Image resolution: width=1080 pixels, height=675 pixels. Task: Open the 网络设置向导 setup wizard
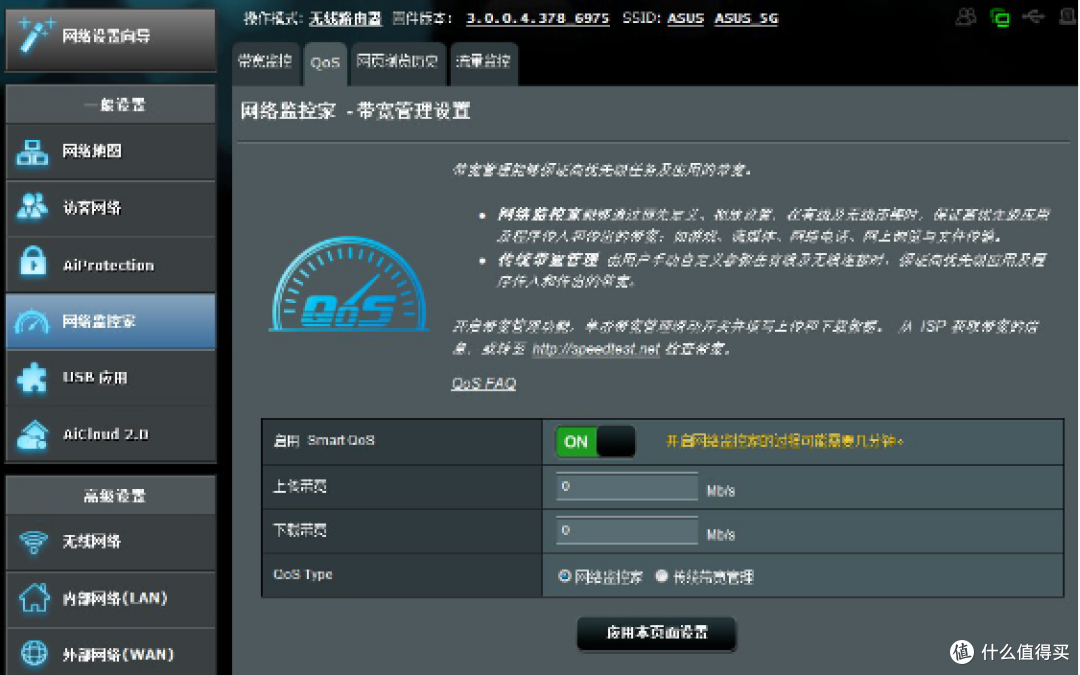click(110, 38)
